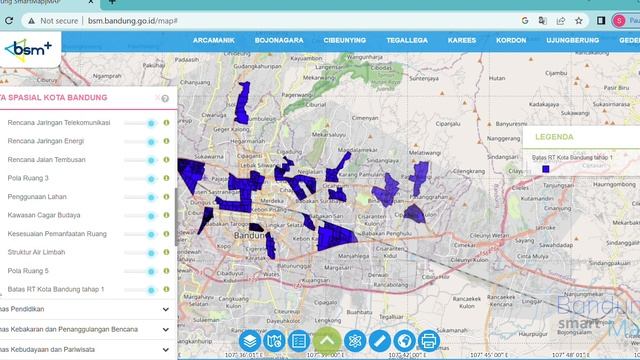
Task: Click the Pola Ruang 5 layer name
Action: click(28, 271)
